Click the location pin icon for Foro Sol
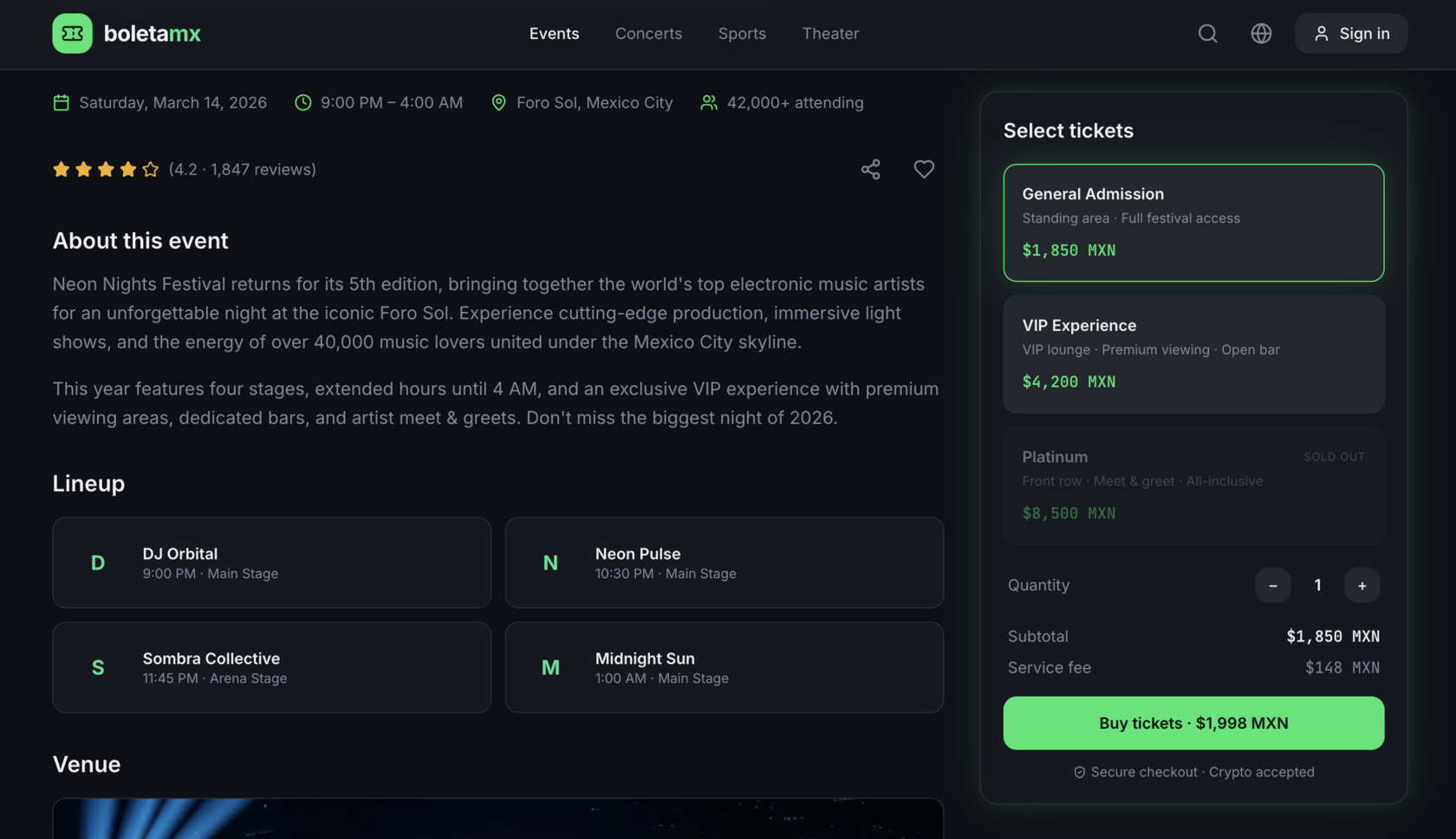Image resolution: width=1456 pixels, height=839 pixels. pos(498,102)
